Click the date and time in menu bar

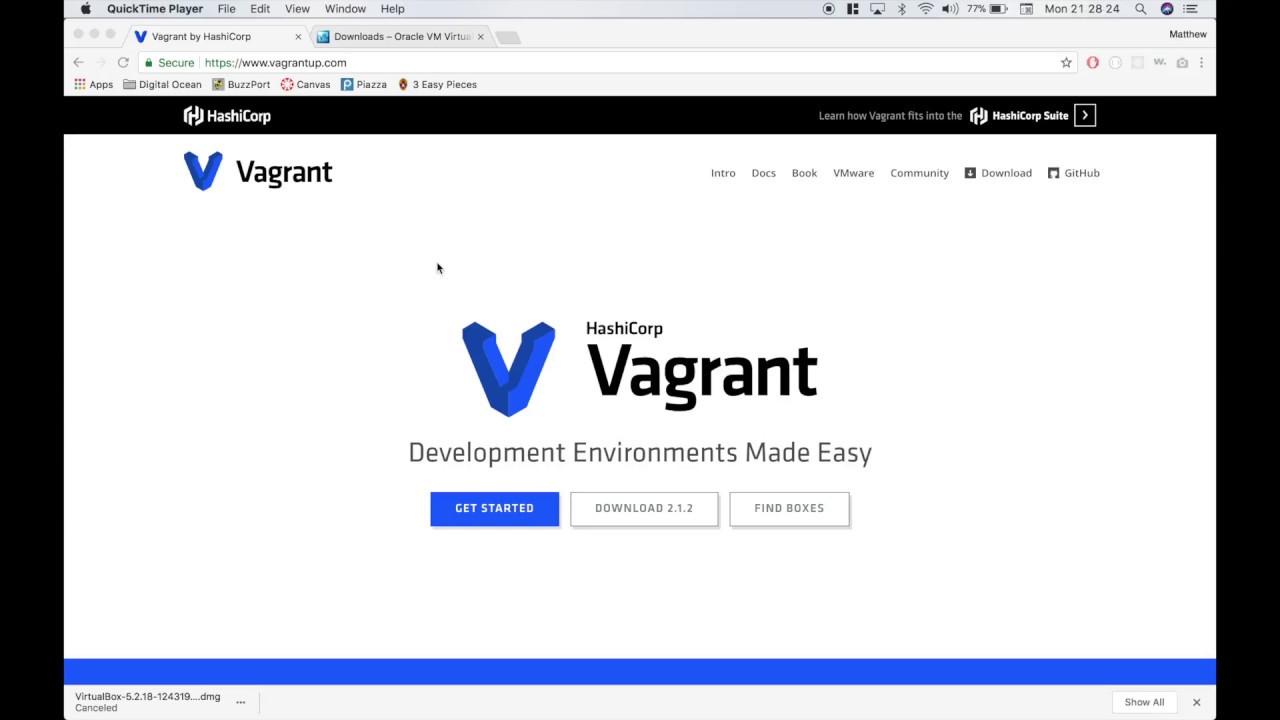pyautogui.click(x=1081, y=9)
